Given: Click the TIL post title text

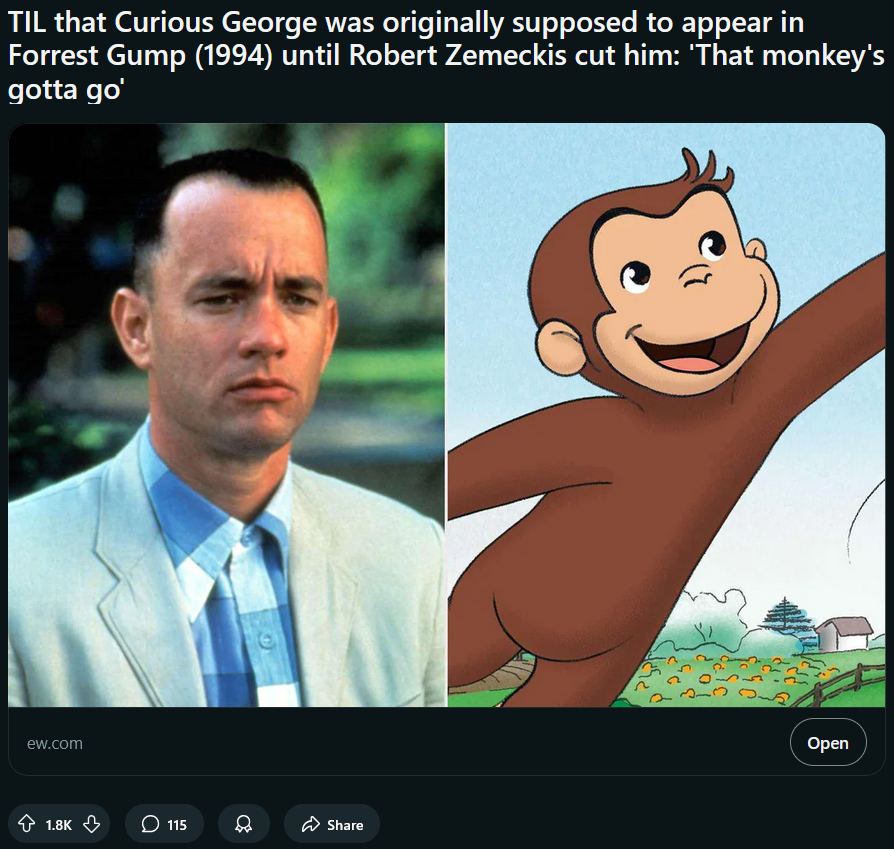Looking at the screenshot, I should [x=446, y=55].
